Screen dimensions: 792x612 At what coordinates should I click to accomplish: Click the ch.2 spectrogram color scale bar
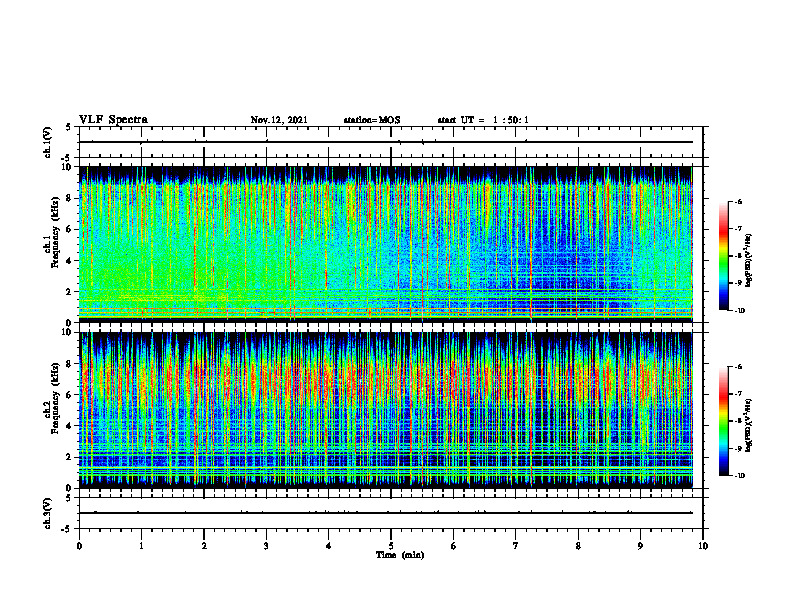click(723, 421)
